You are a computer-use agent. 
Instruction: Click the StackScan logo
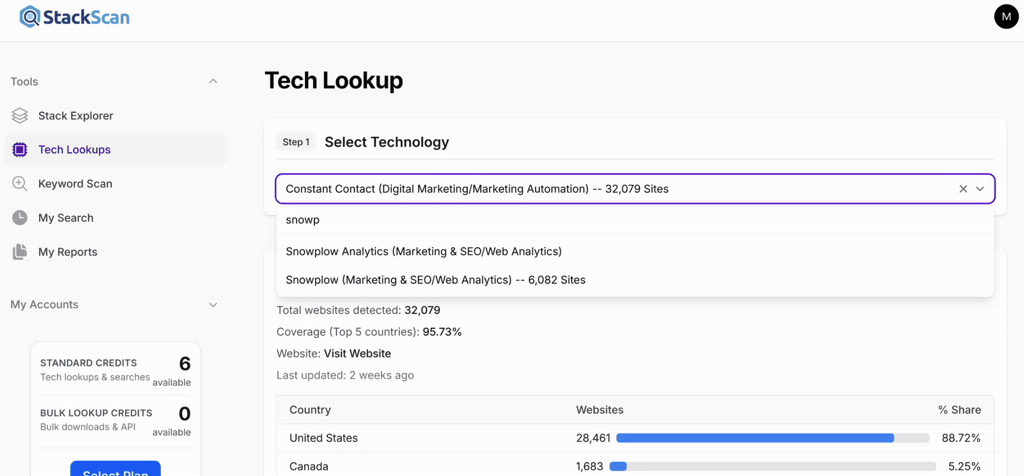coord(74,17)
